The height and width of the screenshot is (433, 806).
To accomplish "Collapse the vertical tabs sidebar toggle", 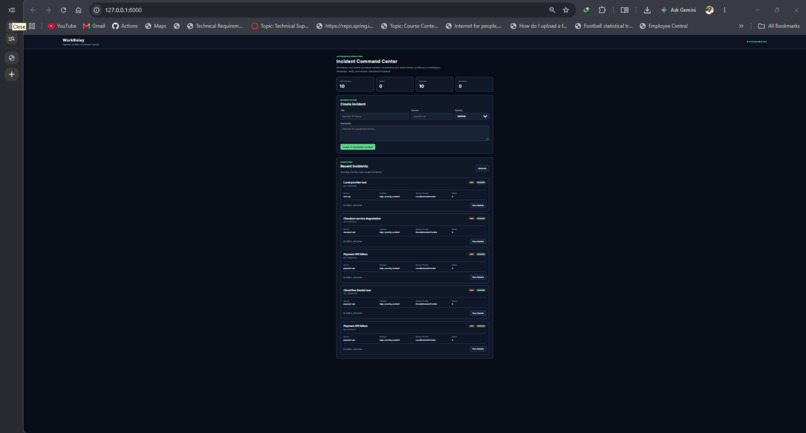I will point(11,10).
